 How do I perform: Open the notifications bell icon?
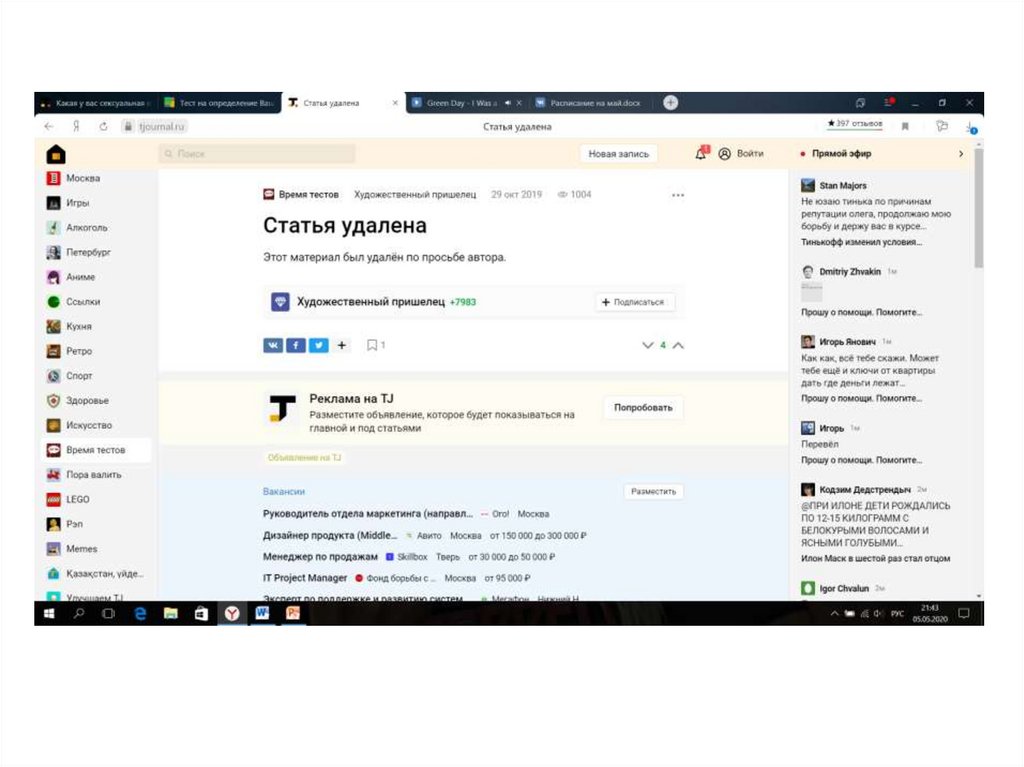[701, 154]
